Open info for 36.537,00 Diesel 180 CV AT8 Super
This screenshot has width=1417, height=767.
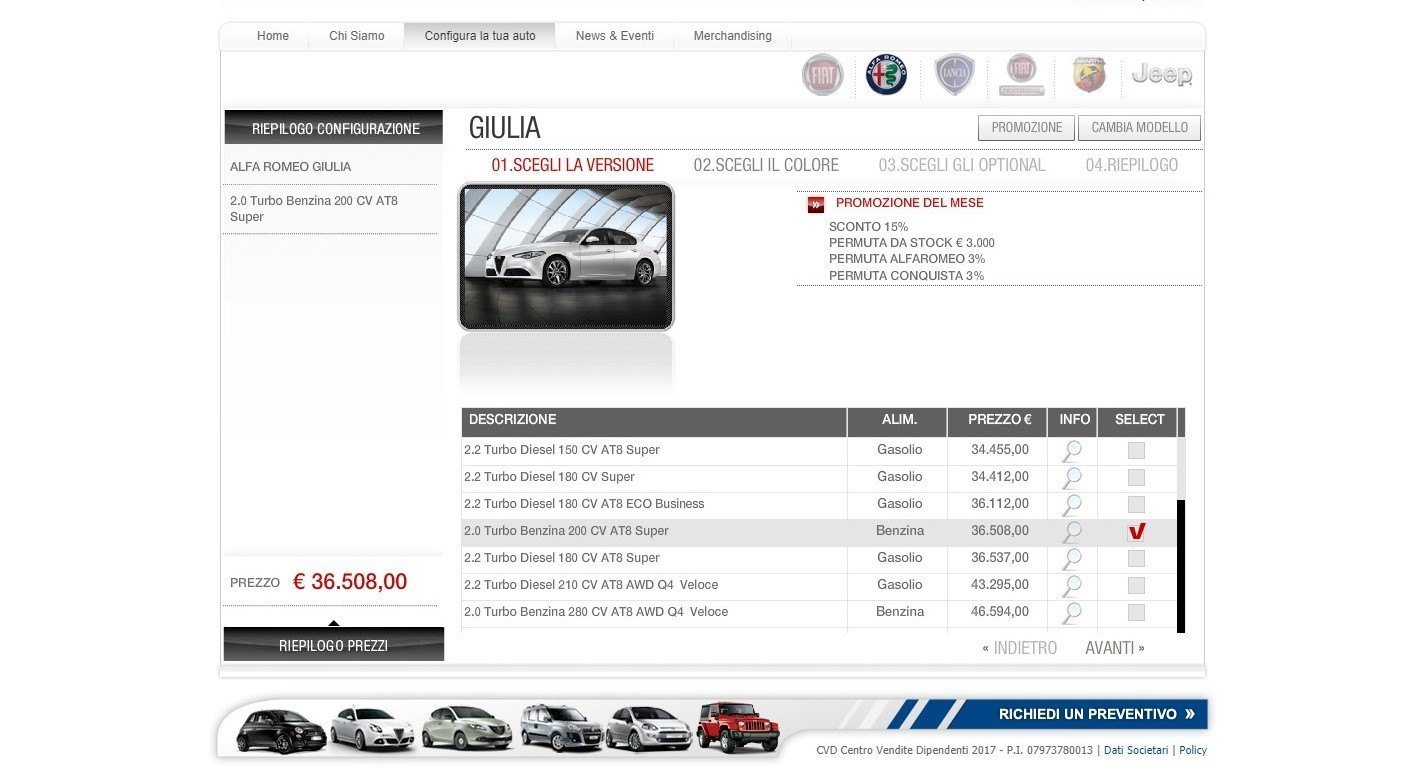[1072, 559]
